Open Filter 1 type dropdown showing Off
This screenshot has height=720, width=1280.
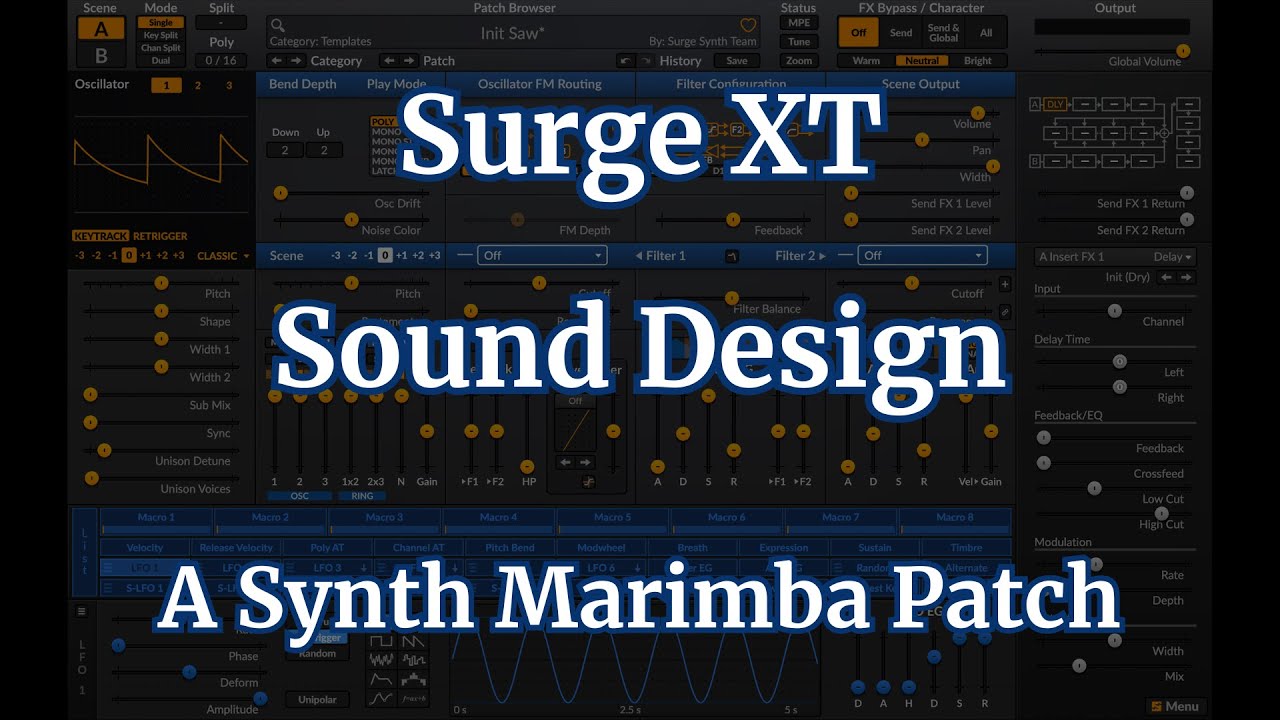(x=542, y=255)
